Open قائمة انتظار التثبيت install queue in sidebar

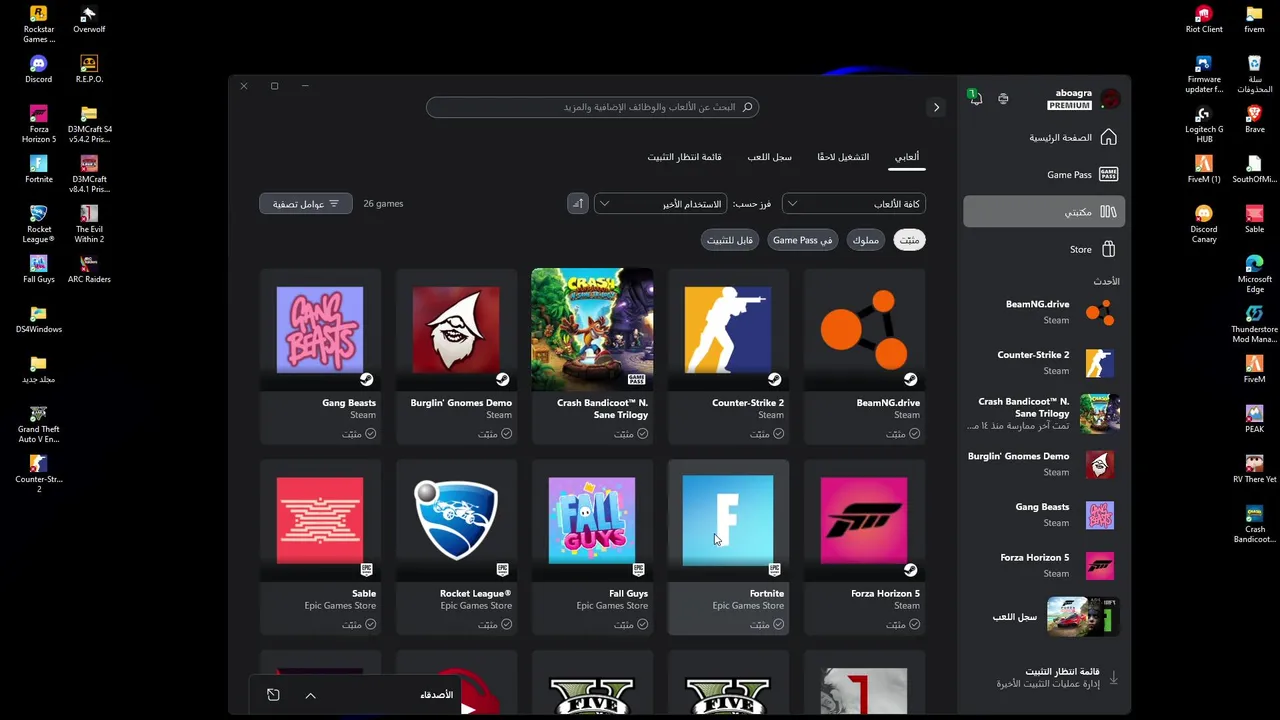1043,677
